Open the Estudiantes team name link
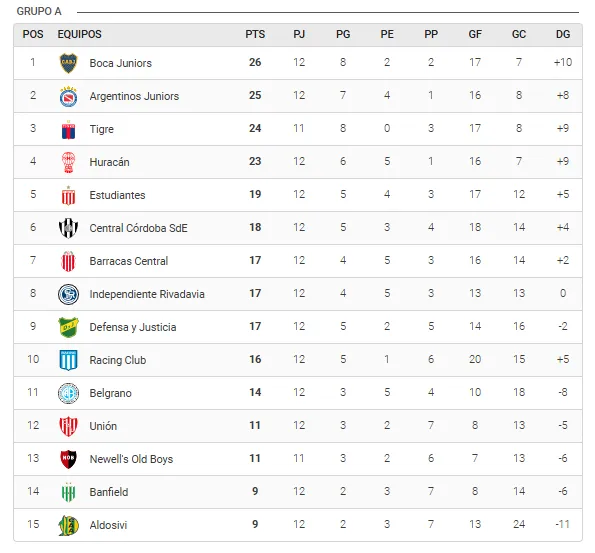Viewport: 595px width, 553px height. tap(117, 195)
